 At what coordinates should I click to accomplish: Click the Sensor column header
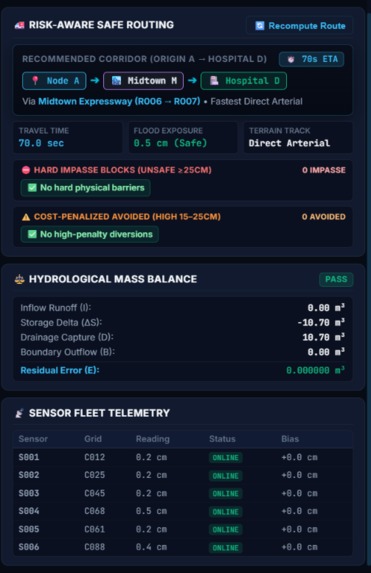pyautogui.click(x=33, y=439)
